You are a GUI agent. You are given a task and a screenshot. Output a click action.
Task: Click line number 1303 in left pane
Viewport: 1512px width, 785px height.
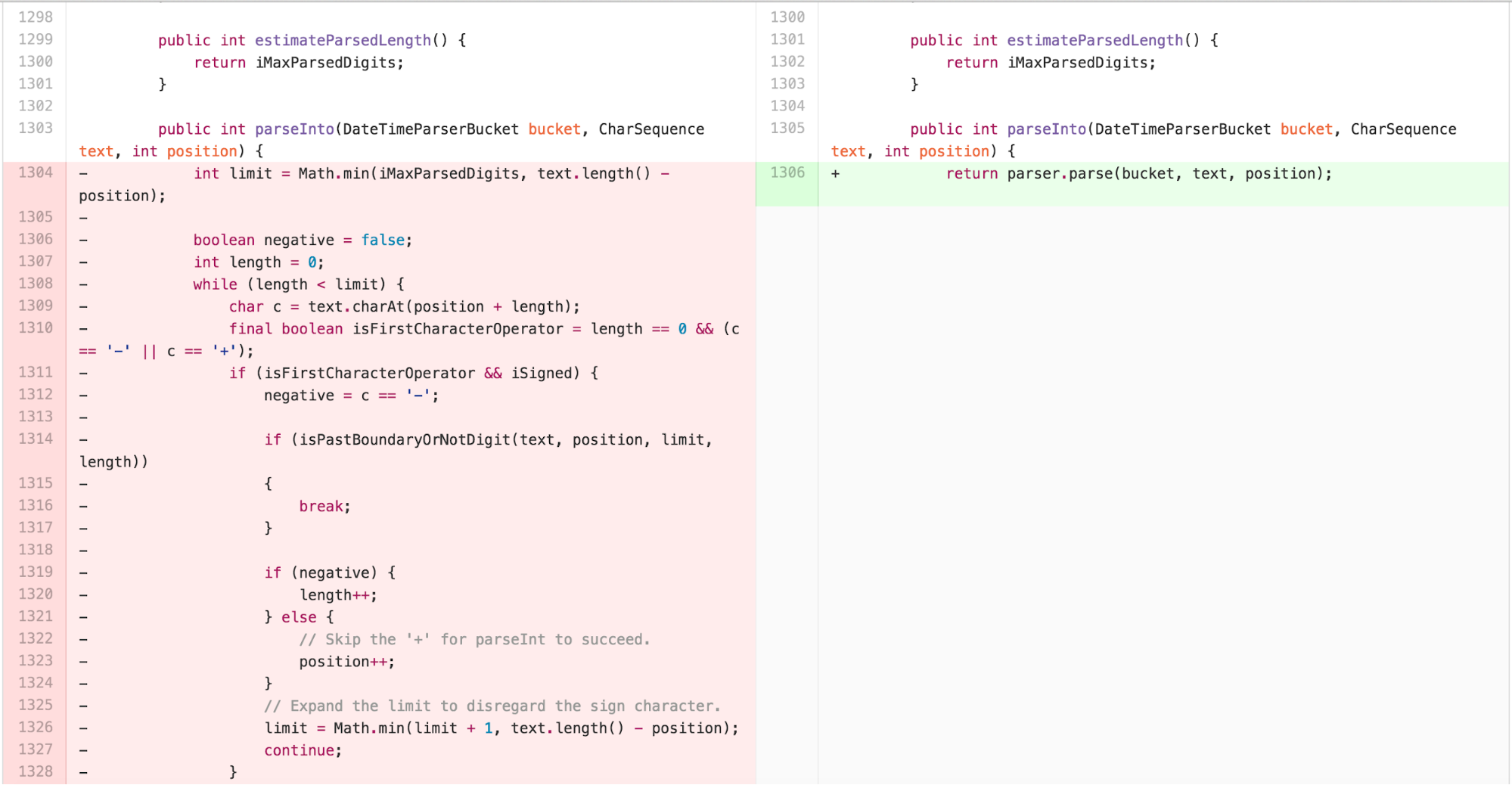[36, 128]
